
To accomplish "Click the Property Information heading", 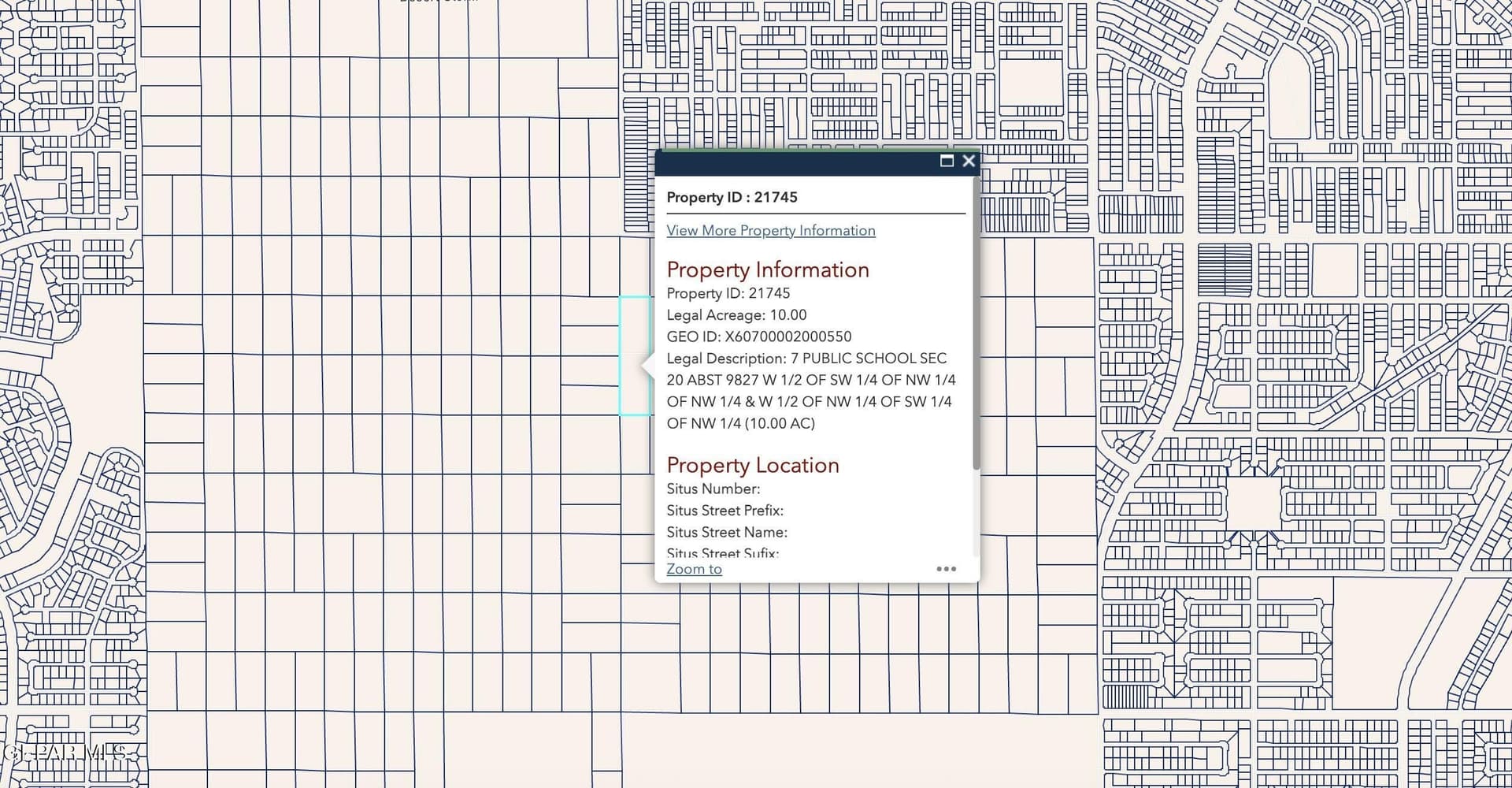I will pyautogui.click(x=767, y=269).
